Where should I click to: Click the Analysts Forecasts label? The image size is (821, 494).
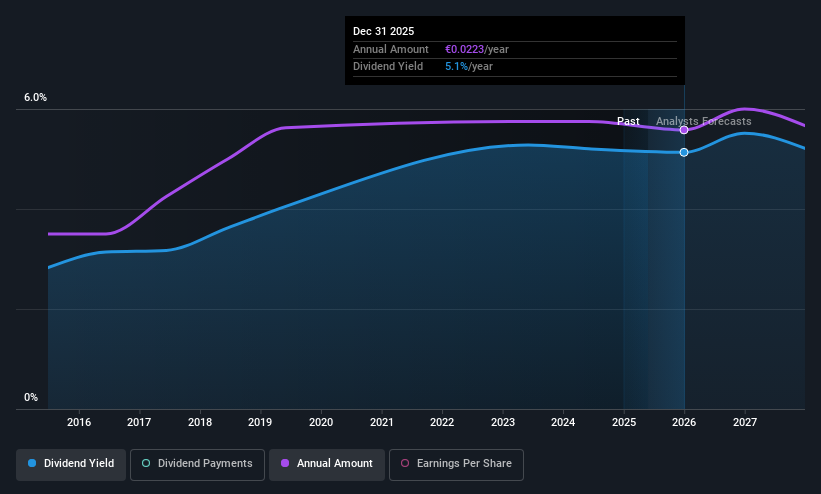(x=704, y=122)
